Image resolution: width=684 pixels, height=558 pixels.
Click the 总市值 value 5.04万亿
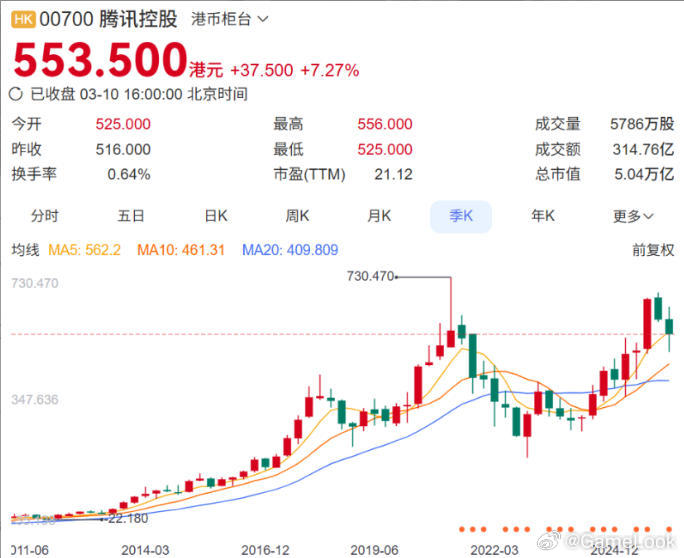click(644, 175)
